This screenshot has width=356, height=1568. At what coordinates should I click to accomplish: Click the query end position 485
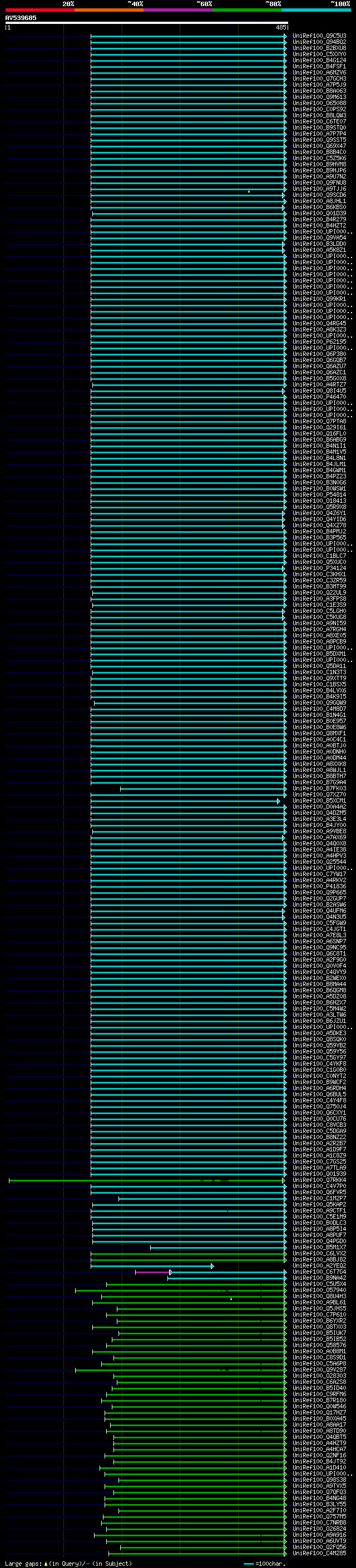[280, 27]
